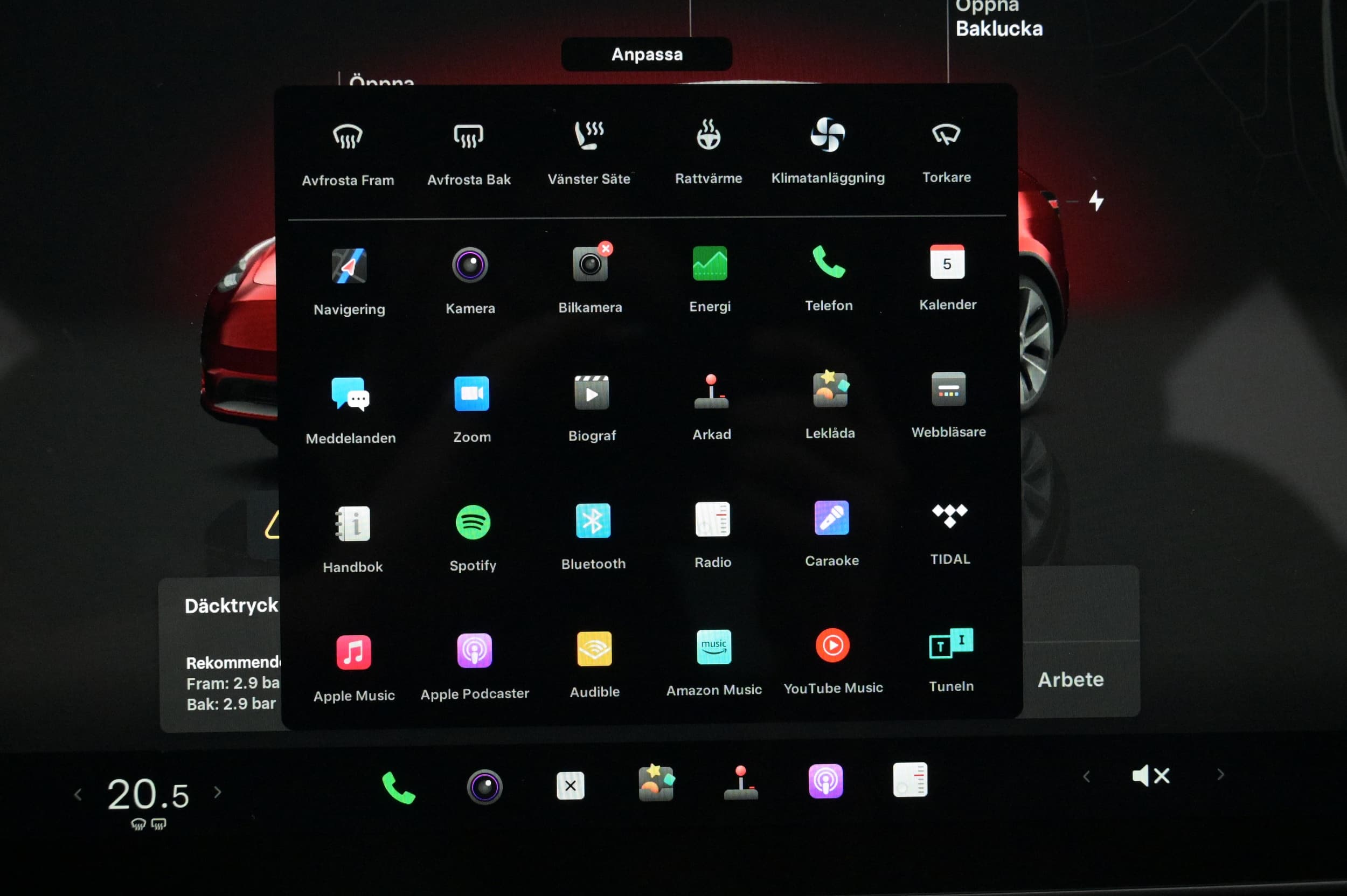Tap the 20.5 temperature display

[x=148, y=794]
